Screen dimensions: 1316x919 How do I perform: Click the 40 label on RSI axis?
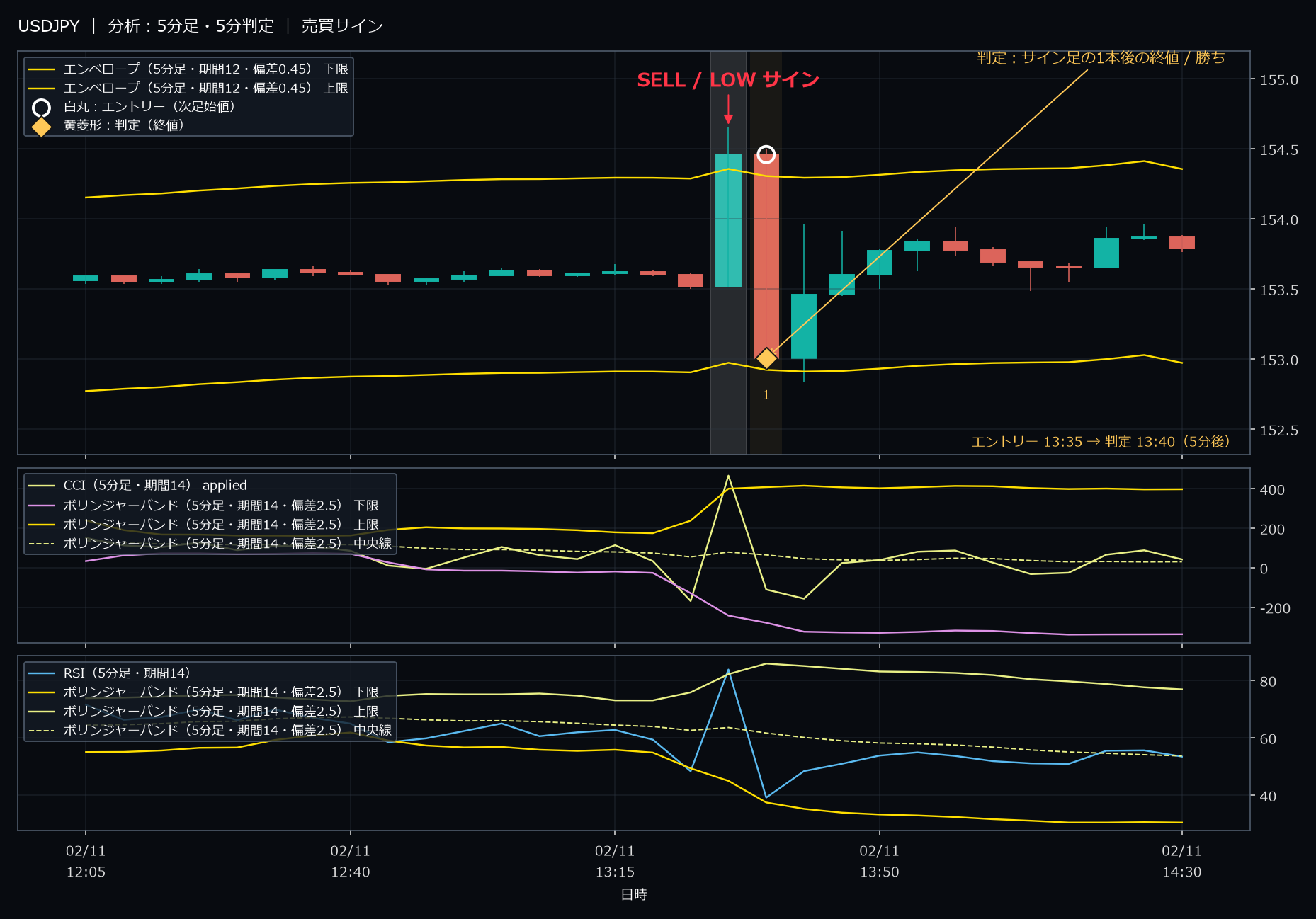pos(1268,797)
